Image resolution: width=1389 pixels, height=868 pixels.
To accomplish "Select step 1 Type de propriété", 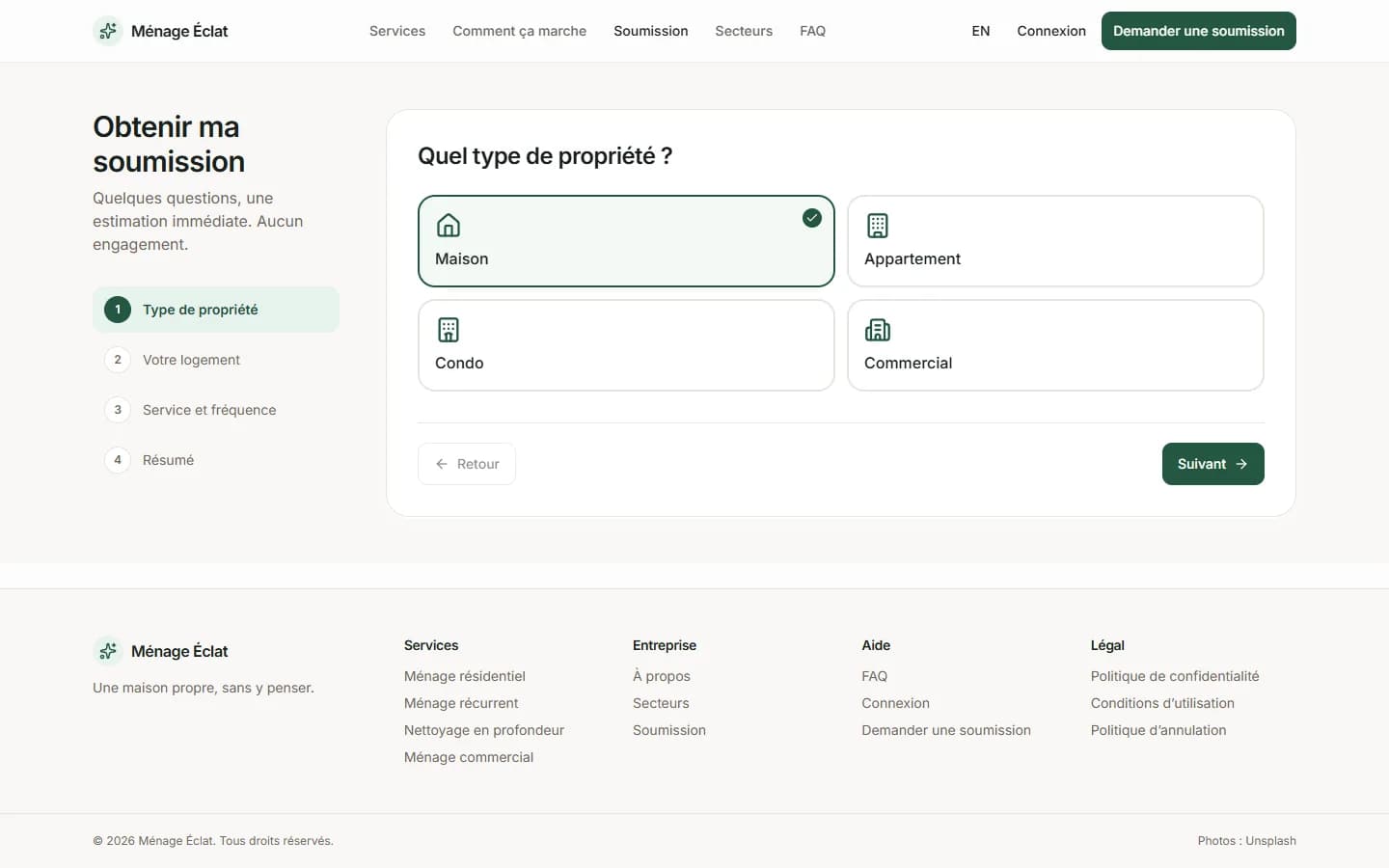I will [216, 310].
